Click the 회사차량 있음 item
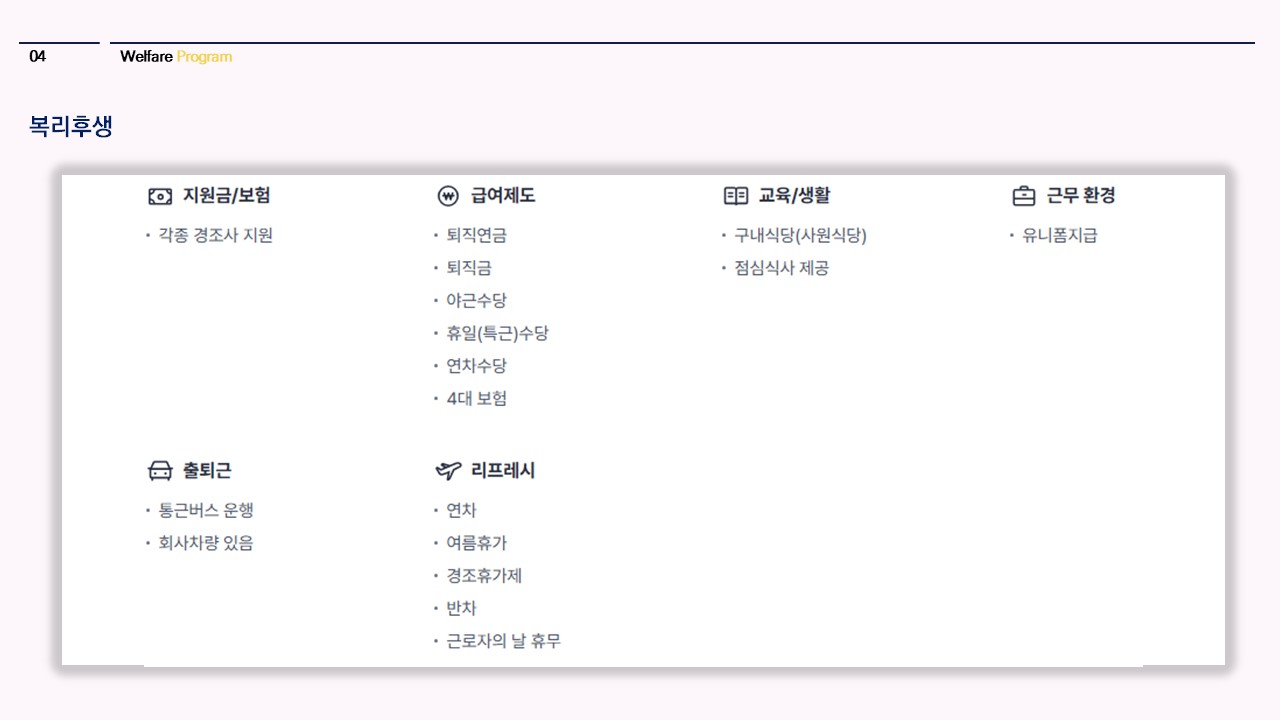 pos(206,543)
